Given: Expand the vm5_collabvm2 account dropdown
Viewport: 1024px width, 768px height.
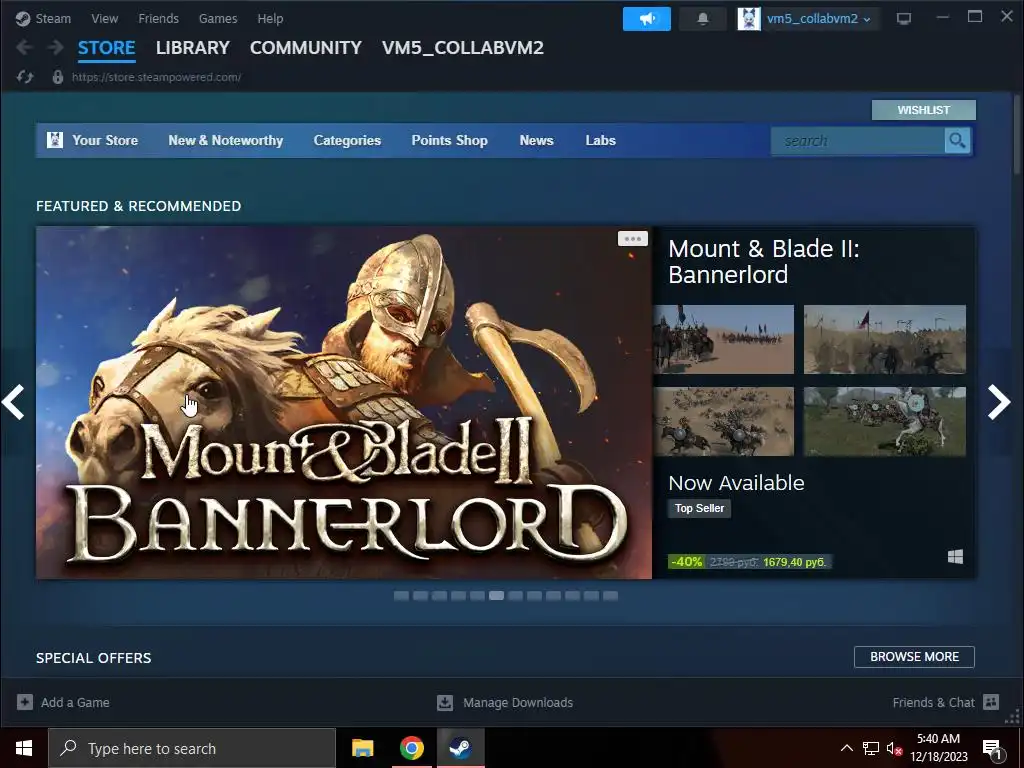Looking at the screenshot, I should point(867,20).
